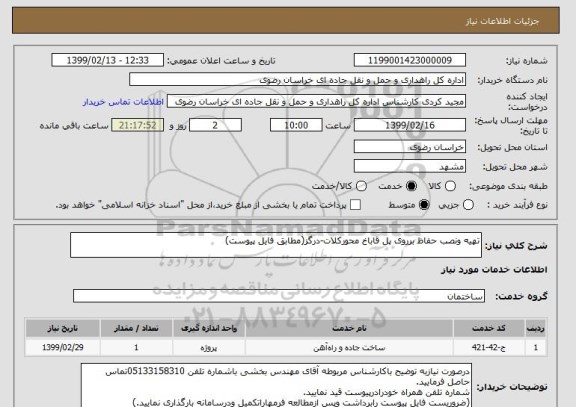
Task: Click the deadline date field 1399/02/16
Action: (410, 125)
